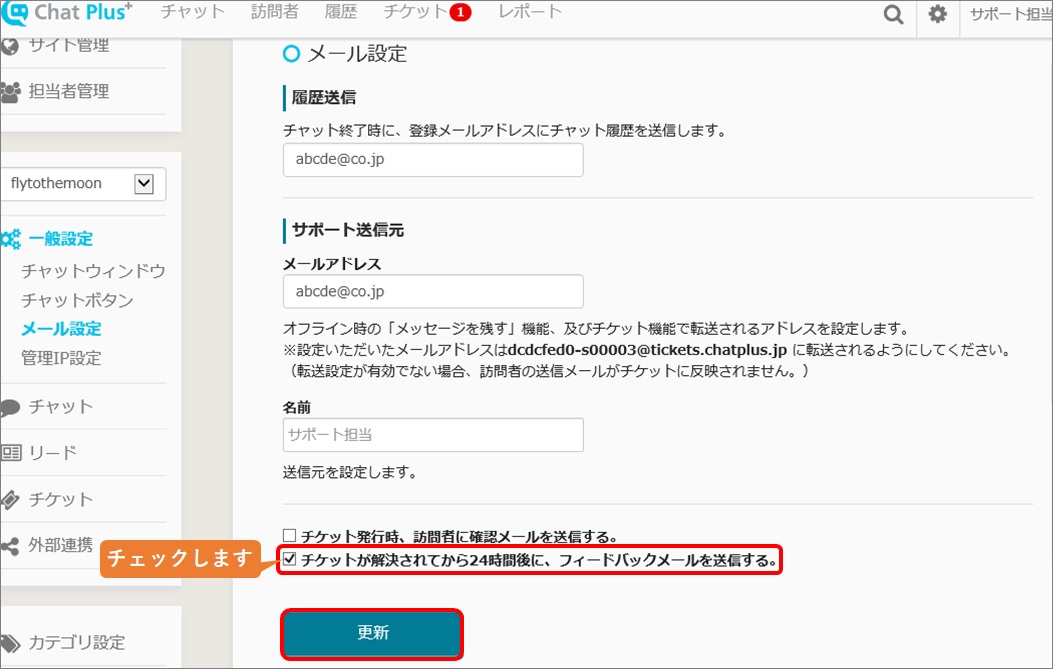1053x669 pixels.
Task: Click the サポート送信元 メールアドレス field
Action: click(x=433, y=292)
